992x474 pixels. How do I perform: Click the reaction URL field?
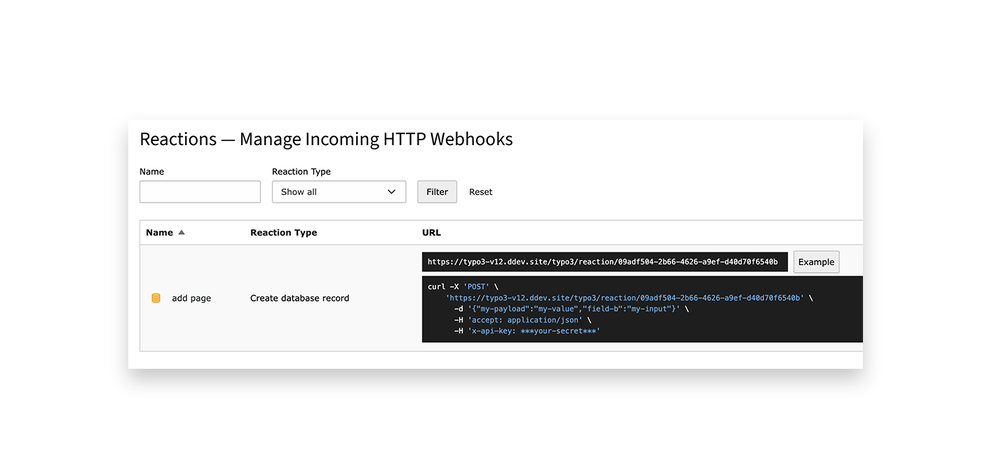click(605, 262)
